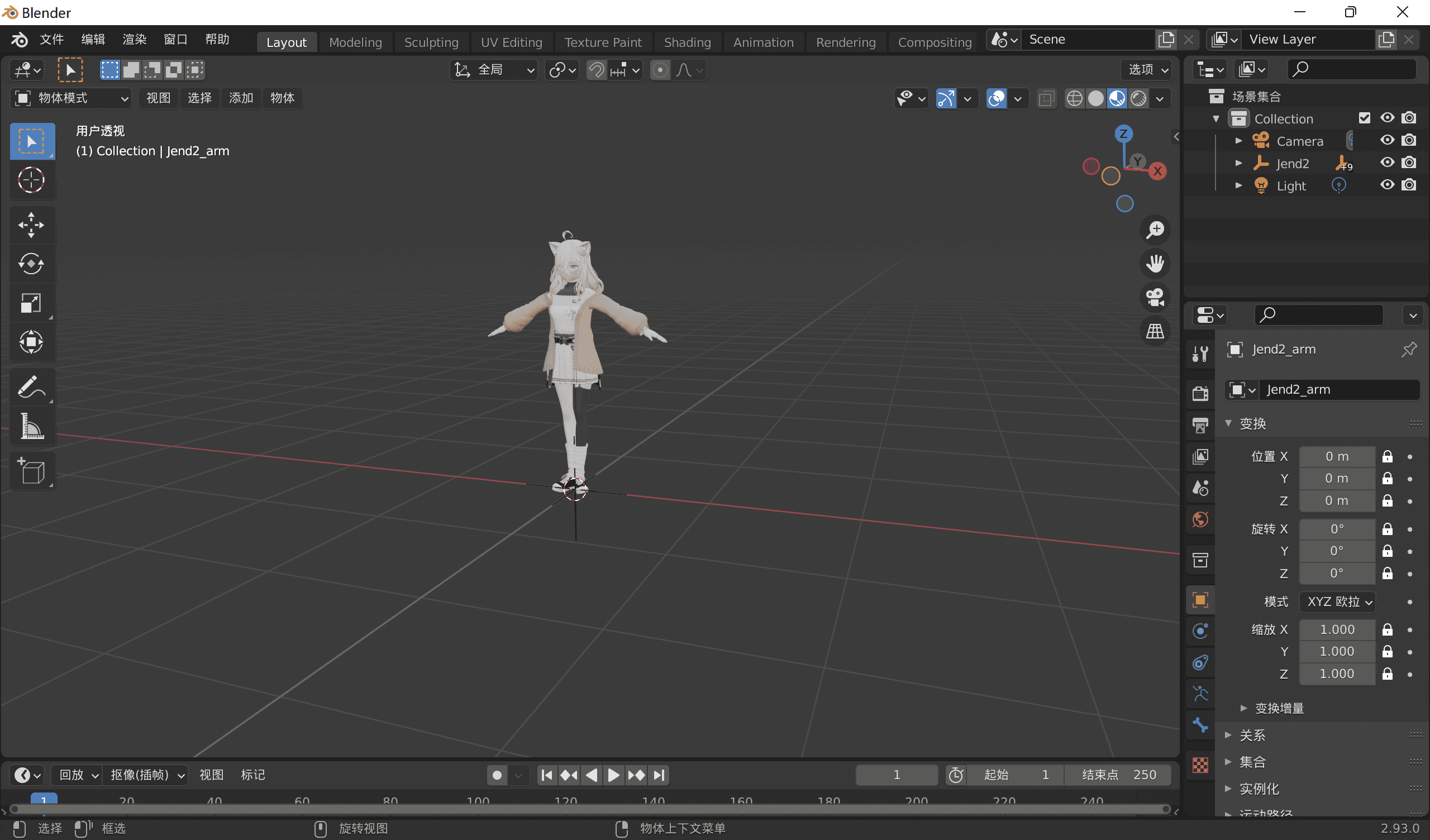
Task: Open the object mode dropdown
Action: click(70, 98)
